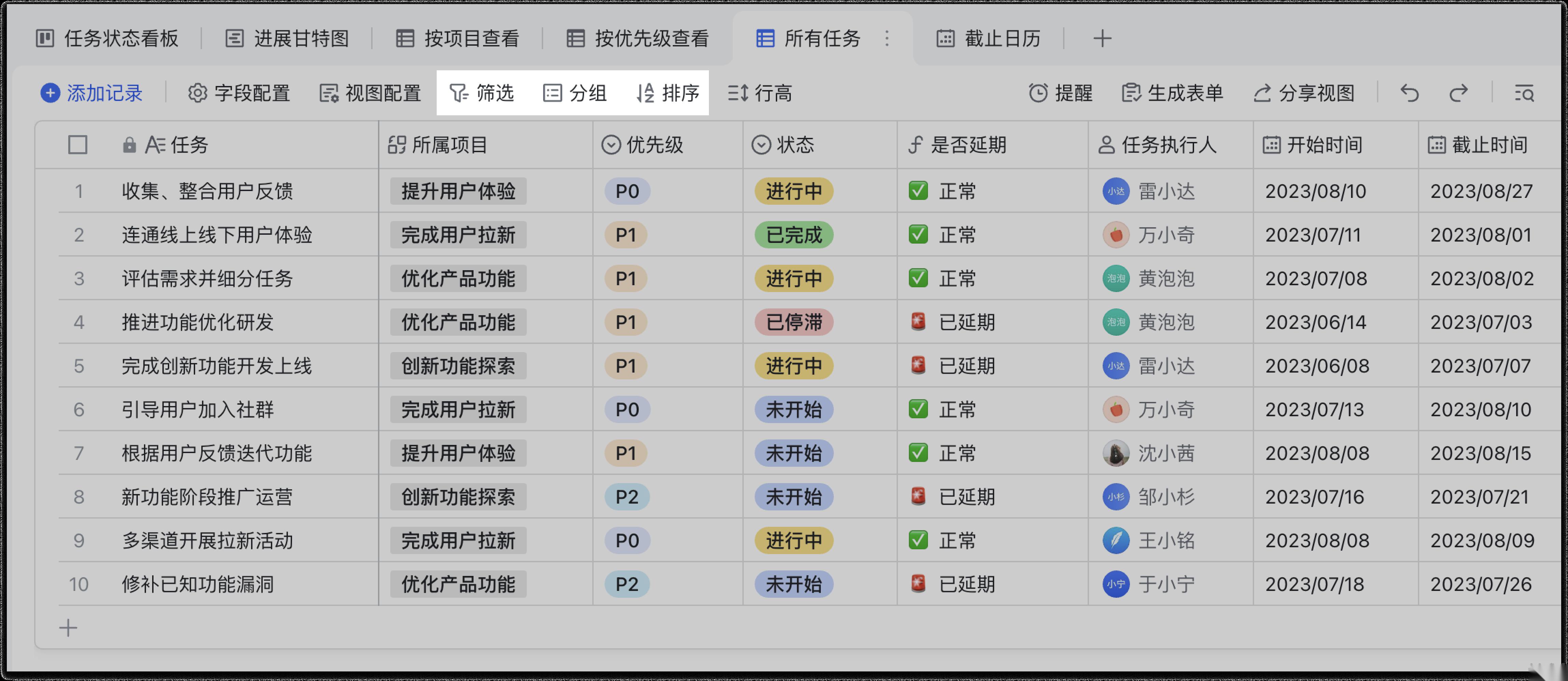The image size is (1568, 681).
Task: Click the 提醒 alarm clock icon
Action: (1038, 93)
